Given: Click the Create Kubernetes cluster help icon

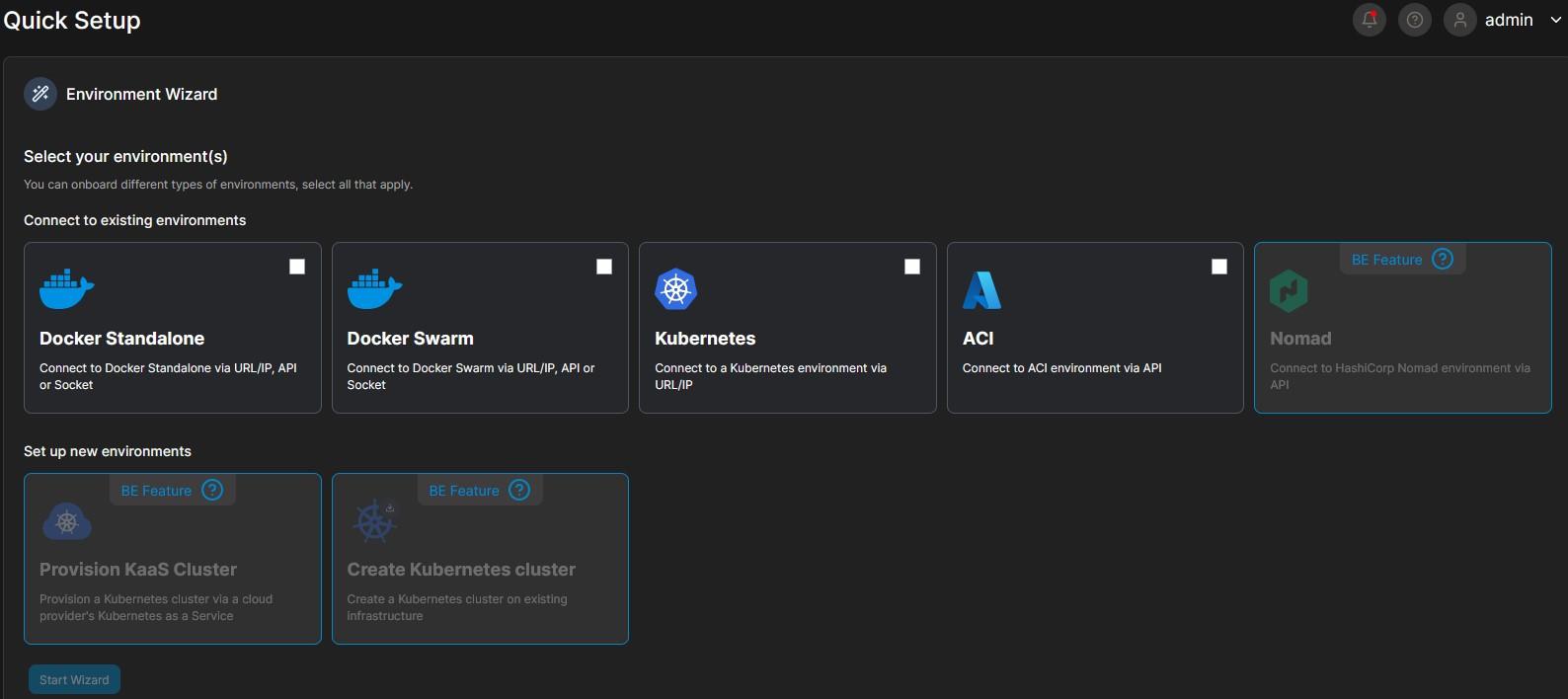Looking at the screenshot, I should pyautogui.click(x=519, y=491).
